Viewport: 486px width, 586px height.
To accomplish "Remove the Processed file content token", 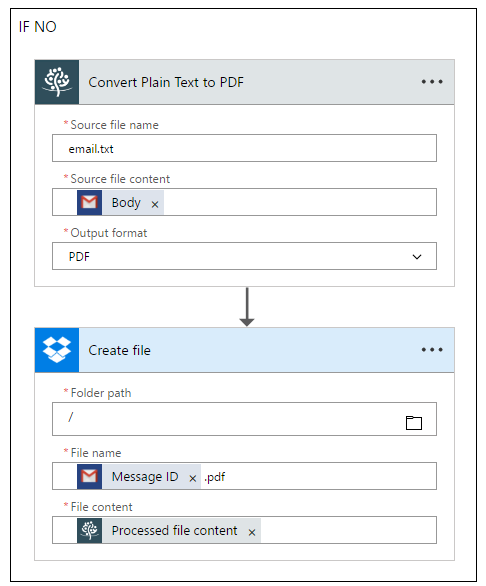I will pos(252,533).
